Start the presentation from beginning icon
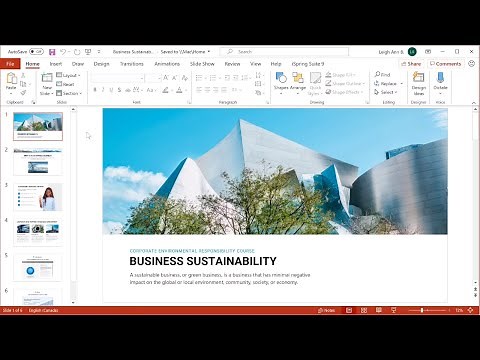 point(88,52)
